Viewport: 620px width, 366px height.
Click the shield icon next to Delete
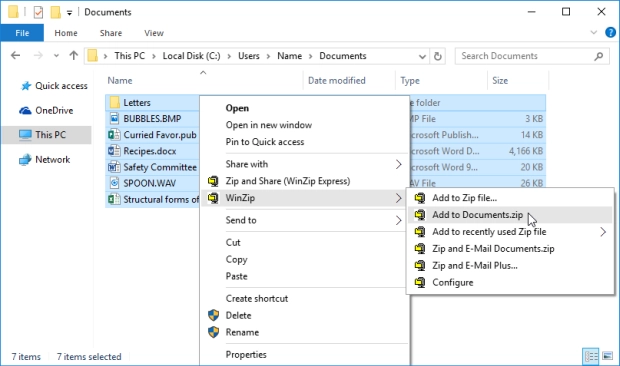coord(214,315)
